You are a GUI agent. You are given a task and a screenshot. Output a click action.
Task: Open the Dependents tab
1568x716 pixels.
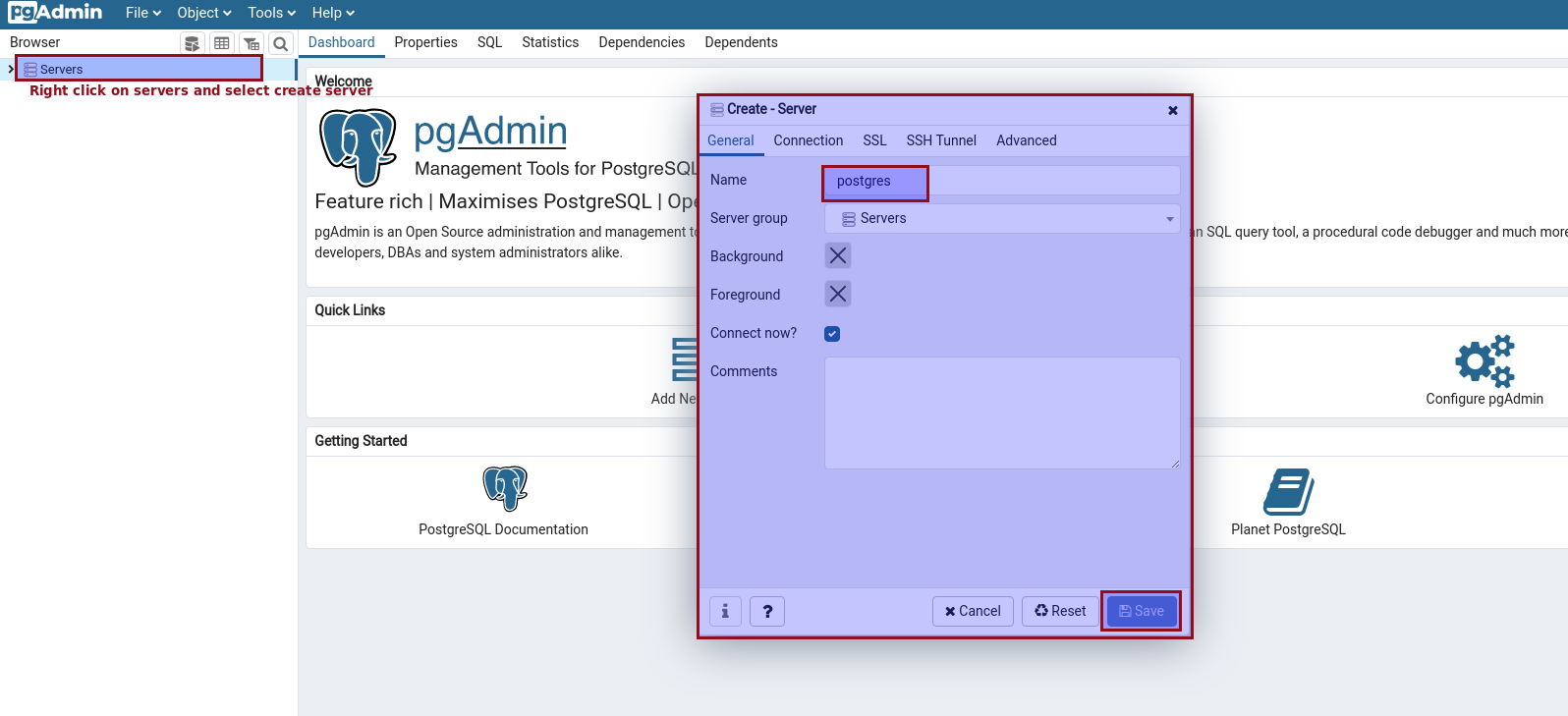(741, 42)
